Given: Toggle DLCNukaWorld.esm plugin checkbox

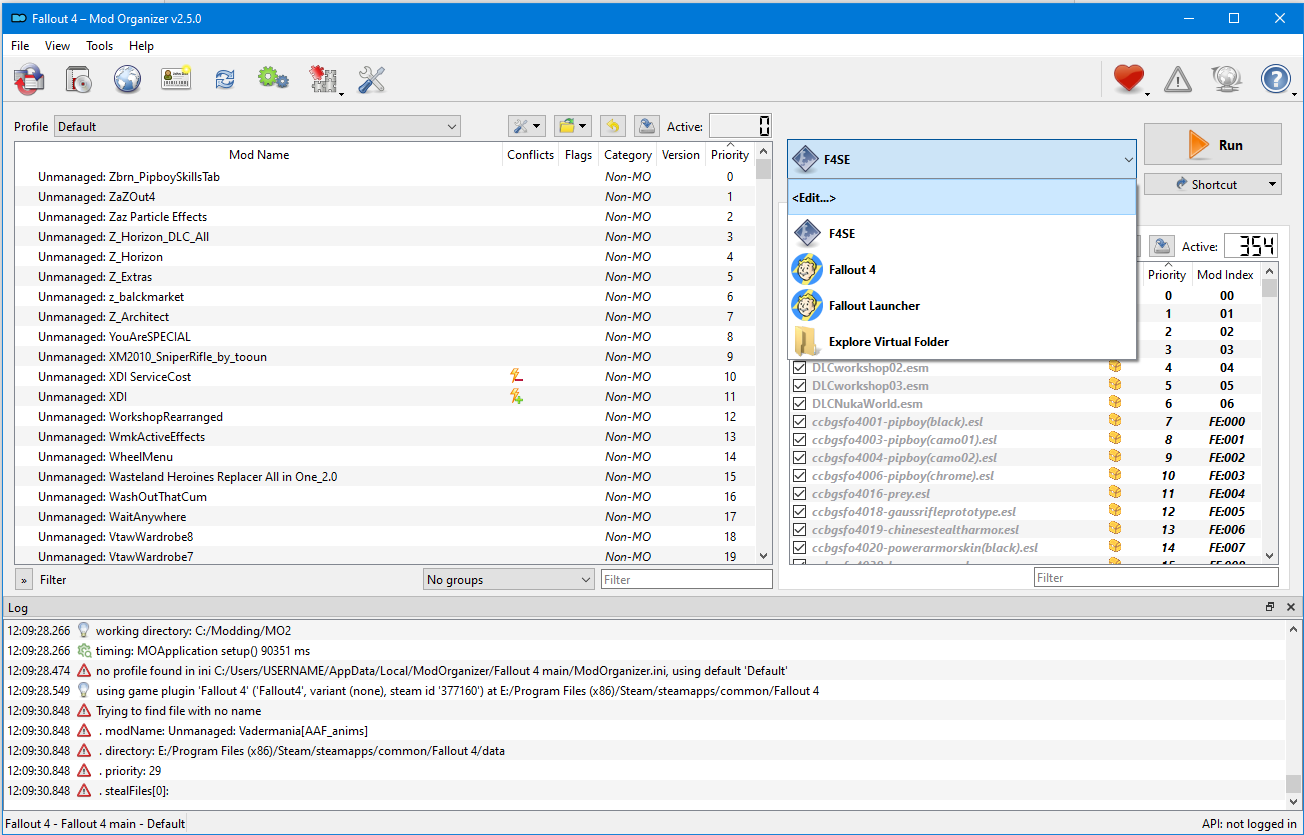Looking at the screenshot, I should tap(799, 404).
